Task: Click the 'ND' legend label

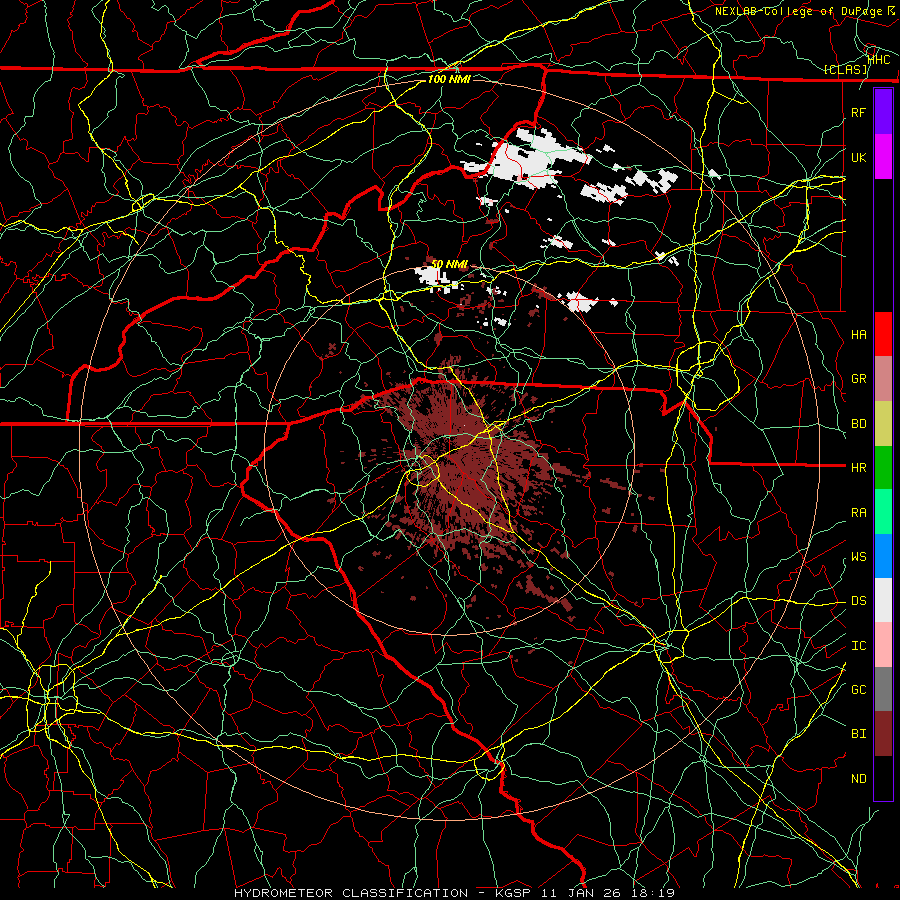Action: (x=858, y=778)
